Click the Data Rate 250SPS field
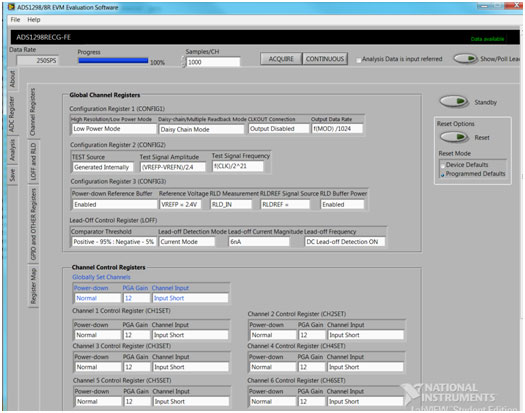 [37, 61]
